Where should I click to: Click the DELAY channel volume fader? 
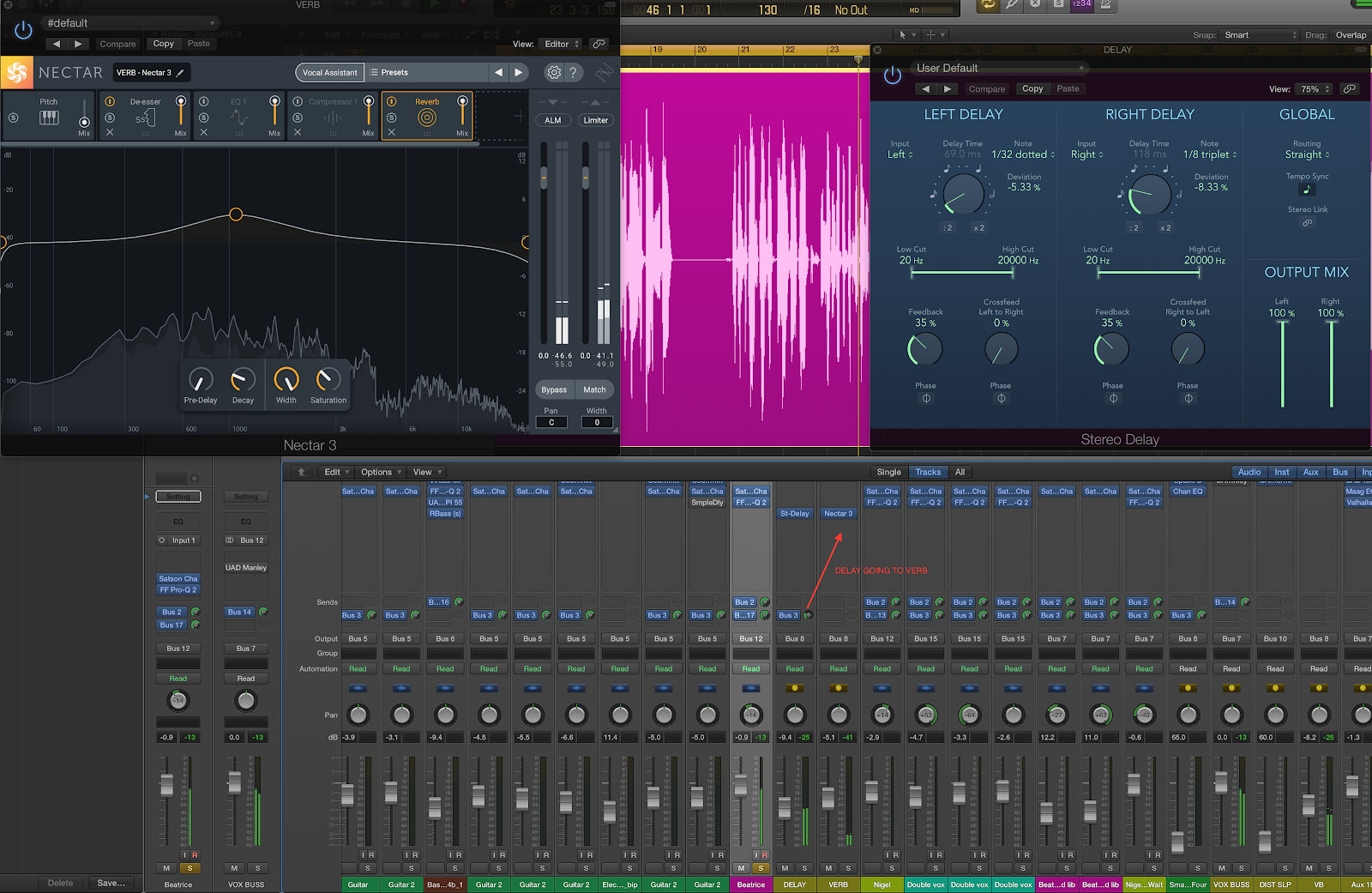point(785,807)
